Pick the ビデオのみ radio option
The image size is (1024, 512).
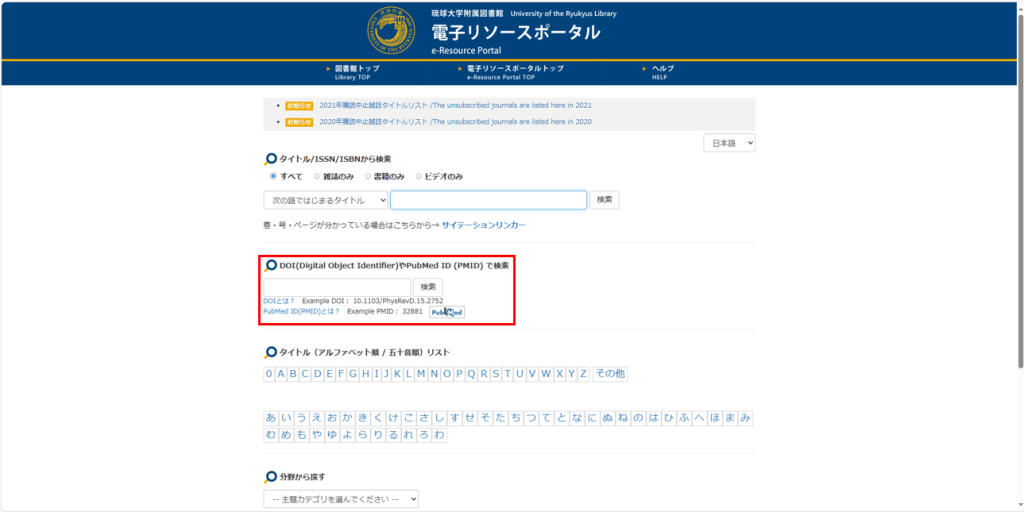(x=419, y=176)
